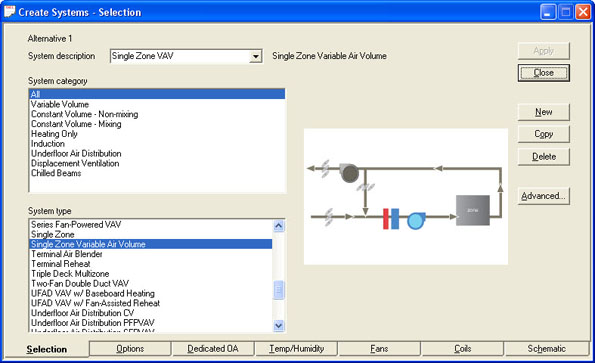This screenshot has width=595, height=363.
Task: Click the System type list up arrow
Action: (279, 226)
